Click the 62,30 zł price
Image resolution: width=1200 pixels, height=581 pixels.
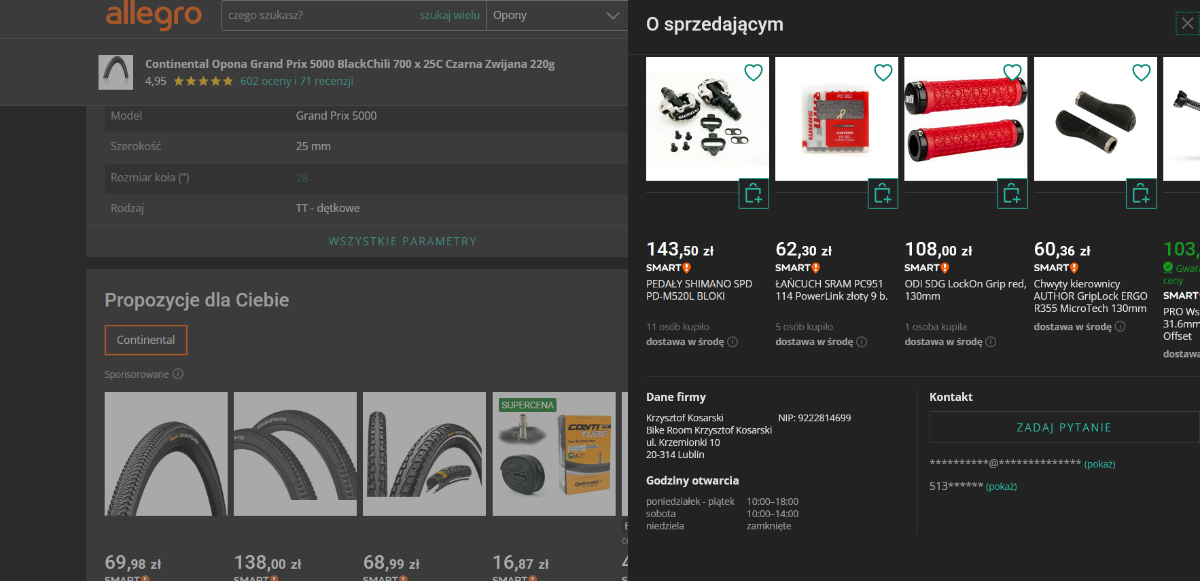803,250
